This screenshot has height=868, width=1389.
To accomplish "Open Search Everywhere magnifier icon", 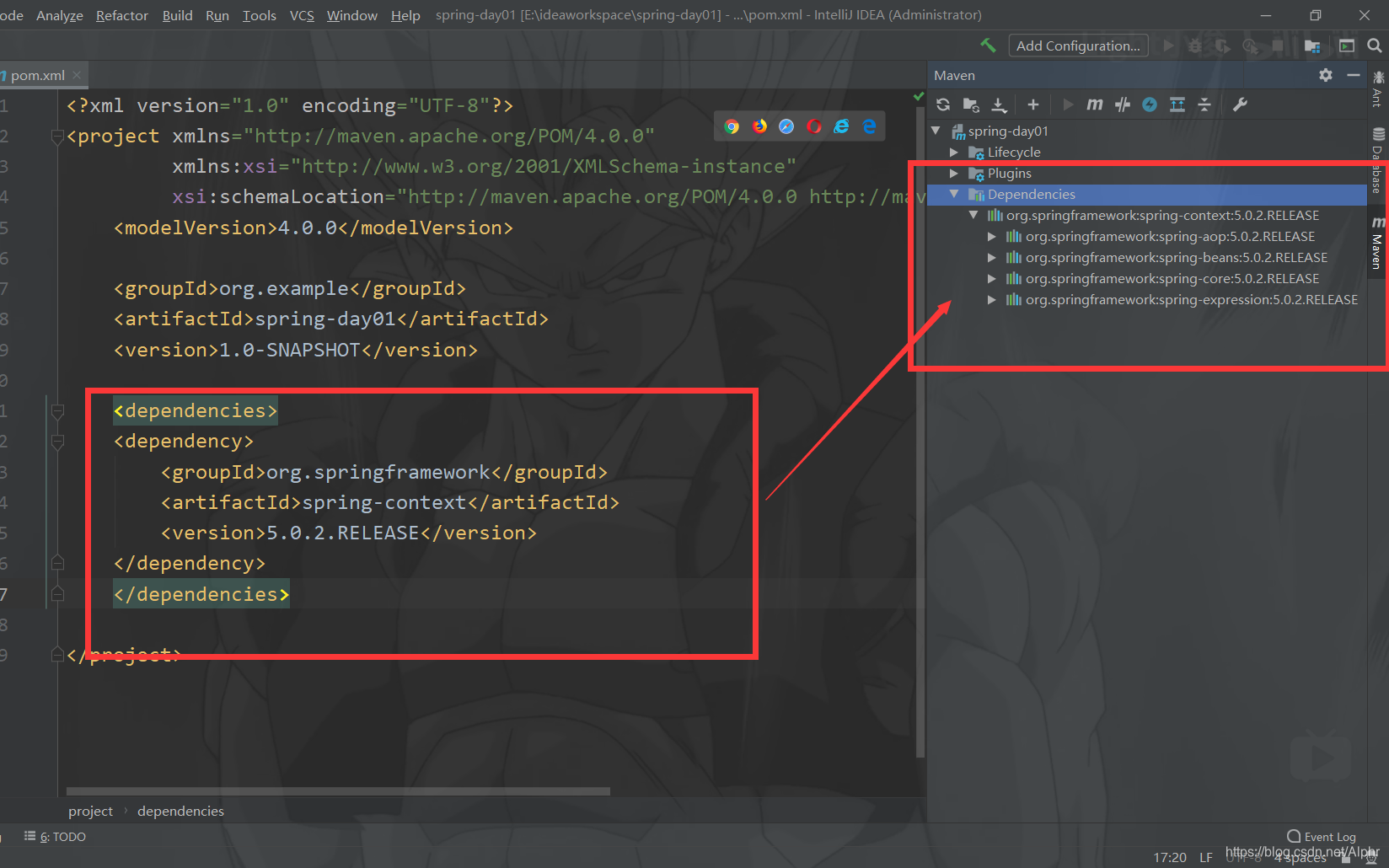I will pos(1375,46).
